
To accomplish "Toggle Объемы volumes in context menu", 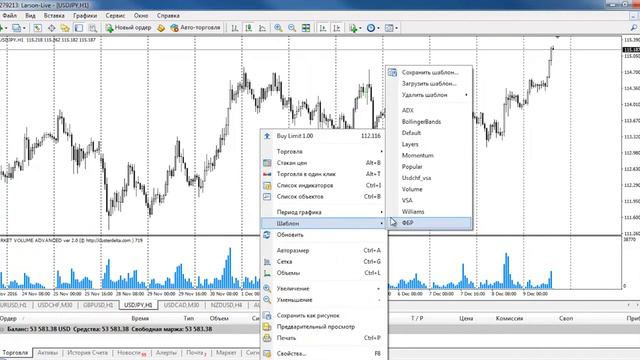I will pos(324,273).
